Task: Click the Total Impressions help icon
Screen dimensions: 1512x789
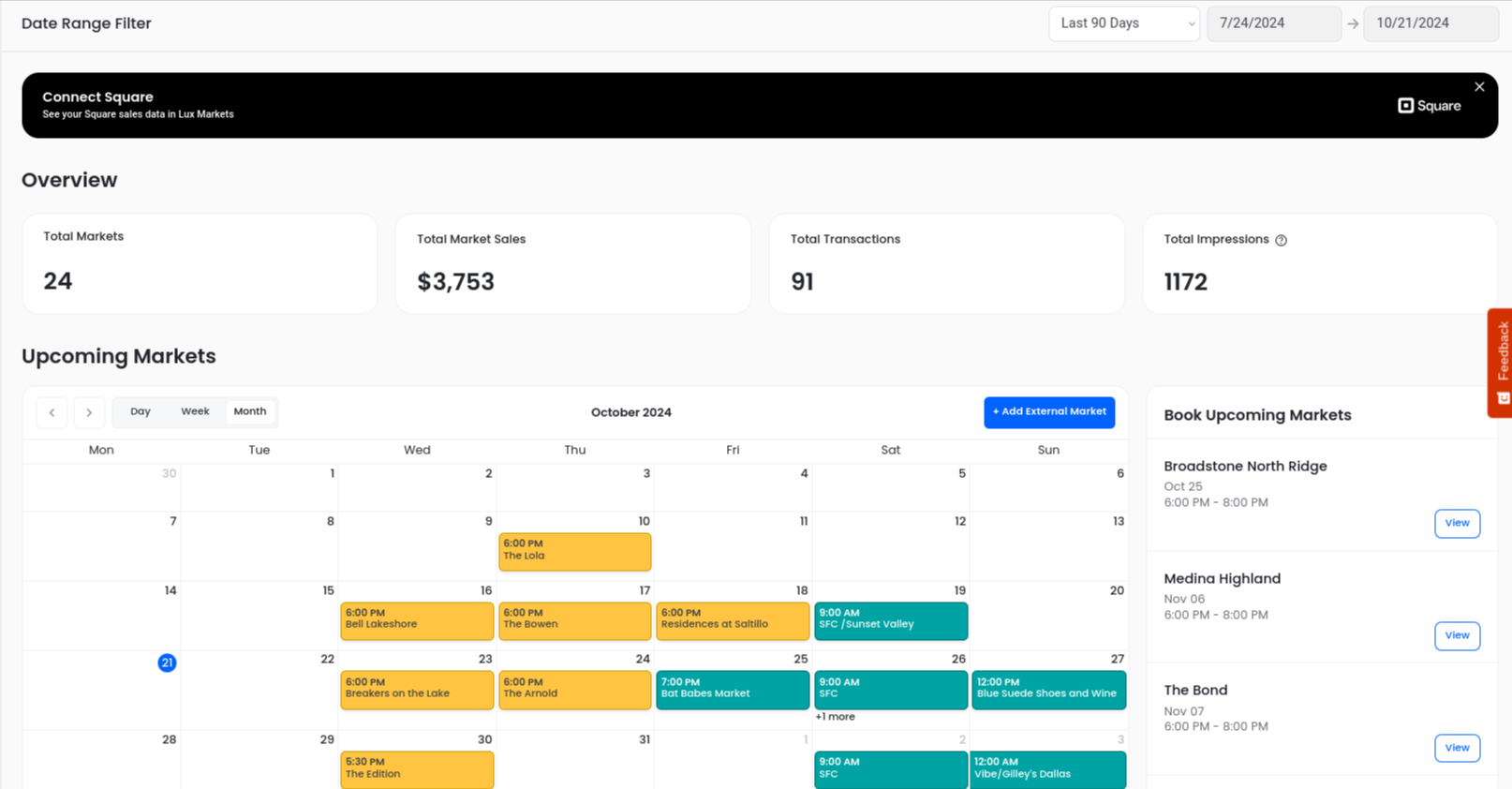Action: 1281,241
